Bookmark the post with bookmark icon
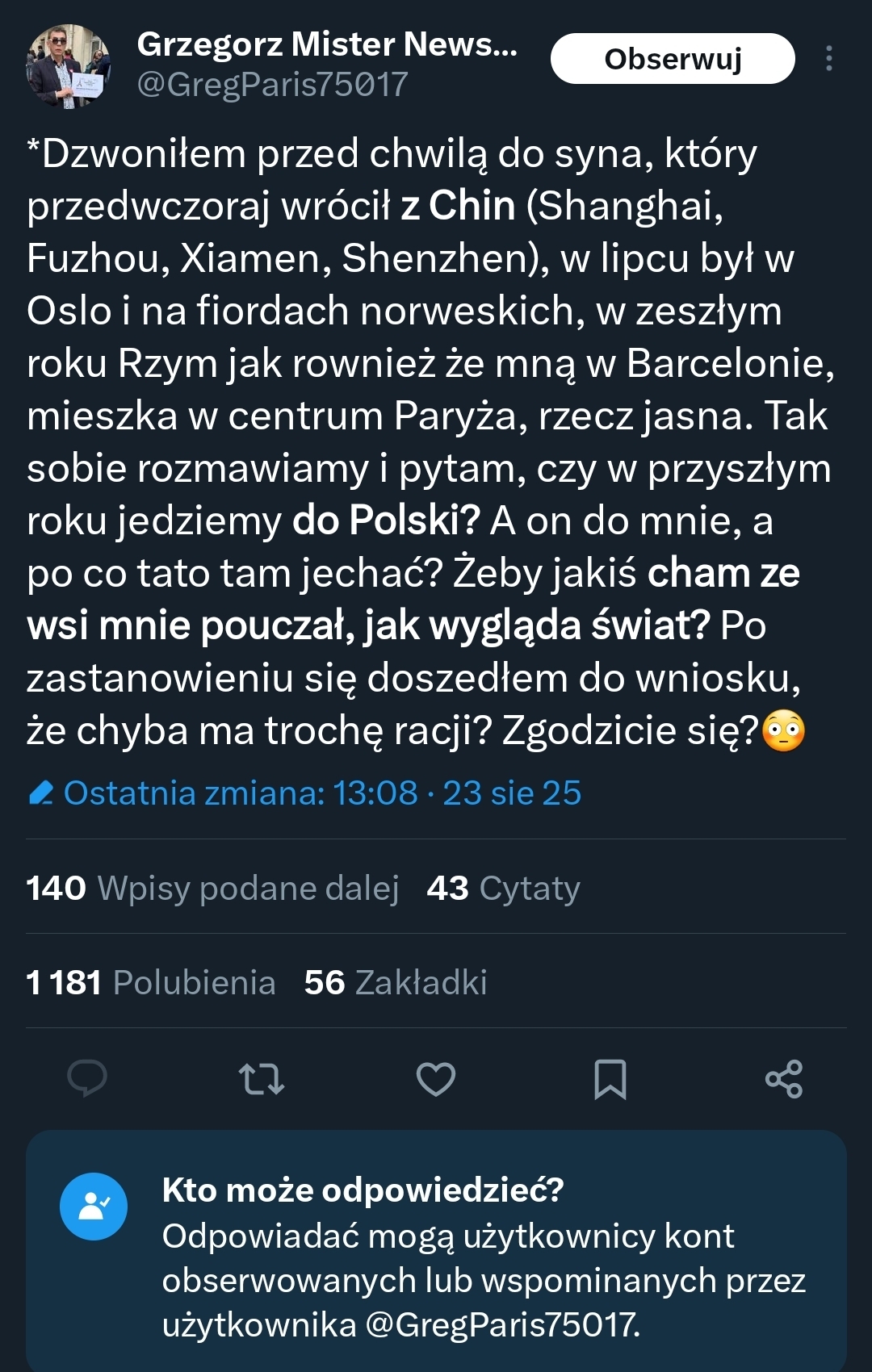Image resolution: width=872 pixels, height=1372 pixels. coord(610,1078)
